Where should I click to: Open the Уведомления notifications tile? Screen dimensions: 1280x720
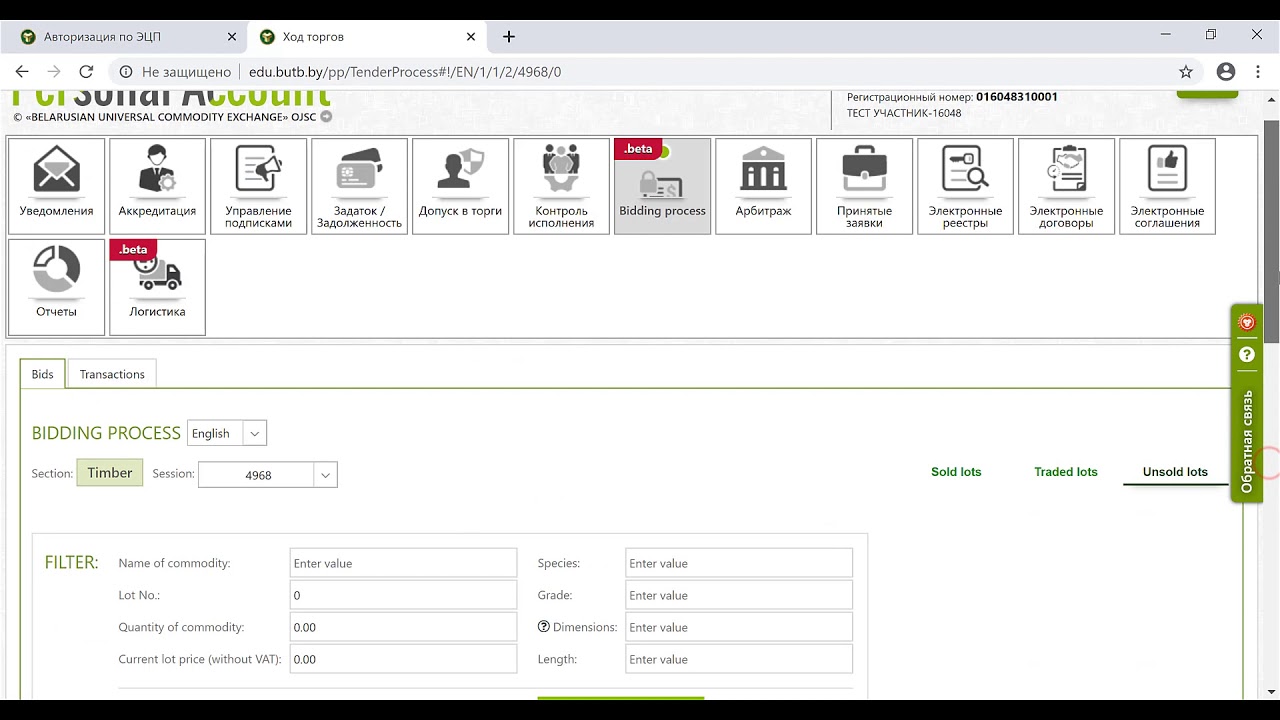56,186
